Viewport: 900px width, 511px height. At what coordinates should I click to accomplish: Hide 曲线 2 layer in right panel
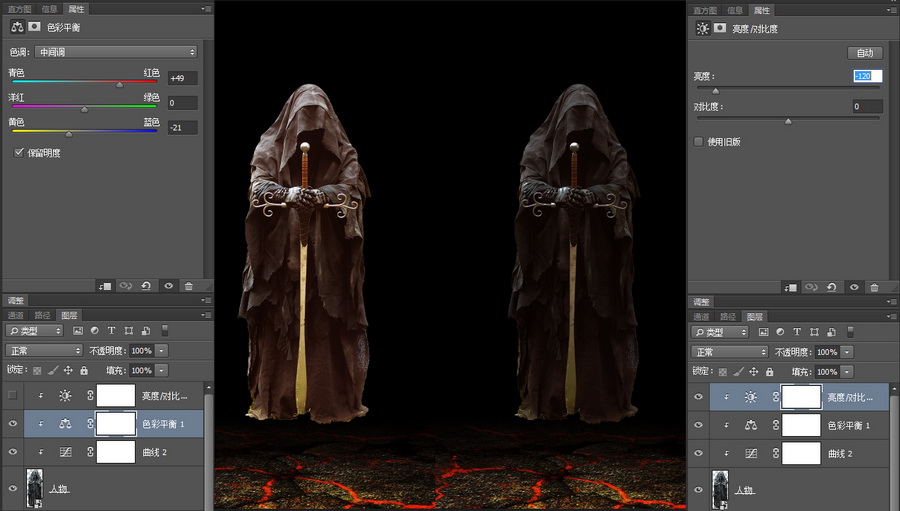click(x=698, y=453)
